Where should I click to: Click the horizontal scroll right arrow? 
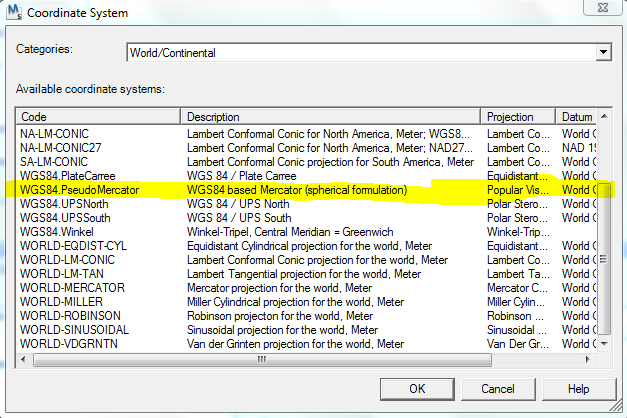(x=587, y=360)
